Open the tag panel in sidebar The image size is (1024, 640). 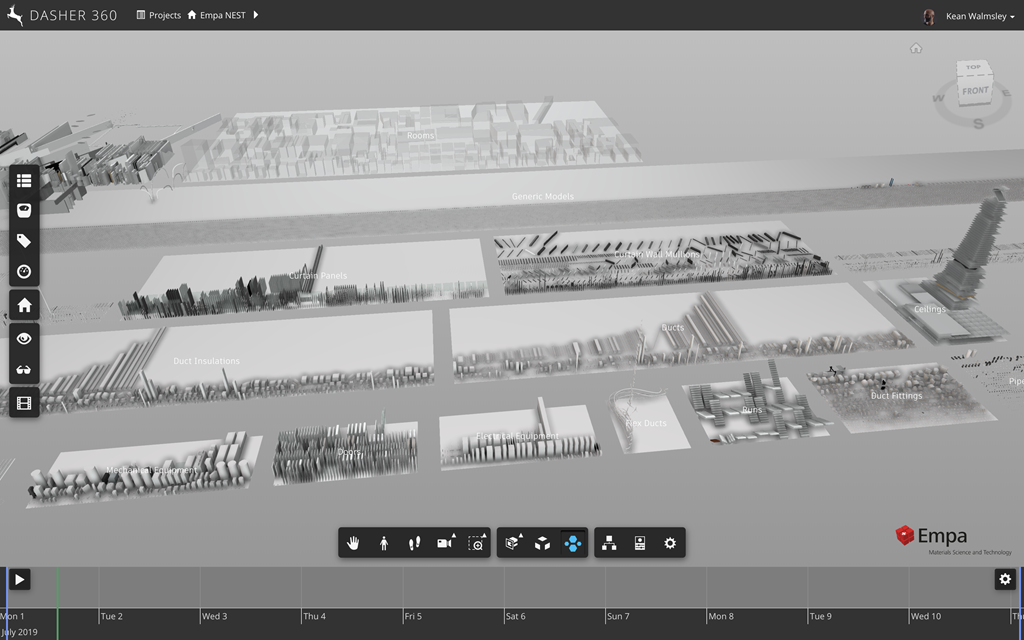[24, 241]
